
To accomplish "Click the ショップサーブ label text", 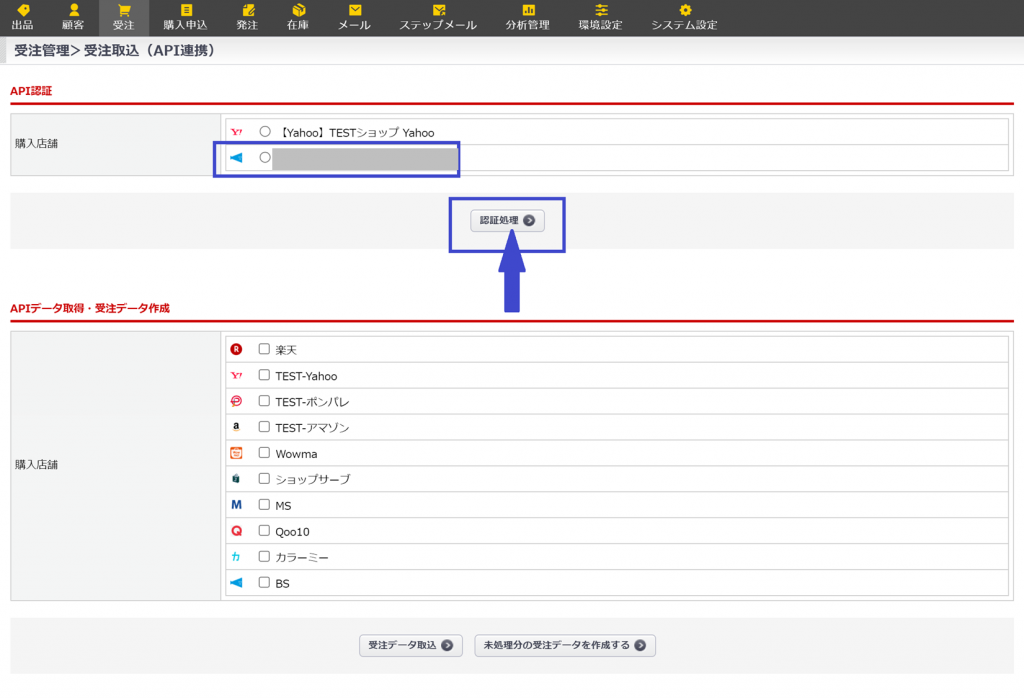I will (313, 479).
